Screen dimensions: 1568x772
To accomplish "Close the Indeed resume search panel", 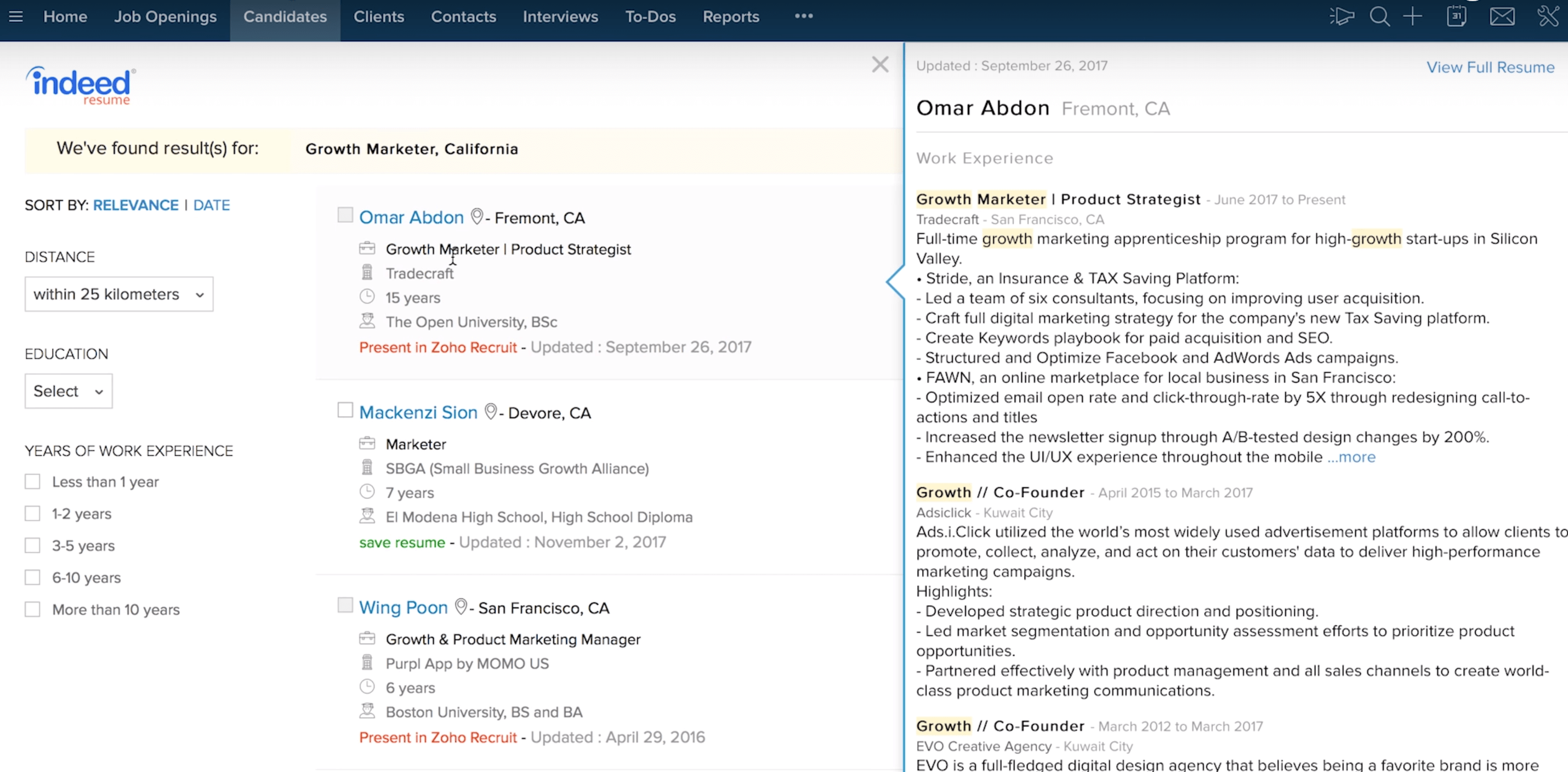I will [879, 65].
